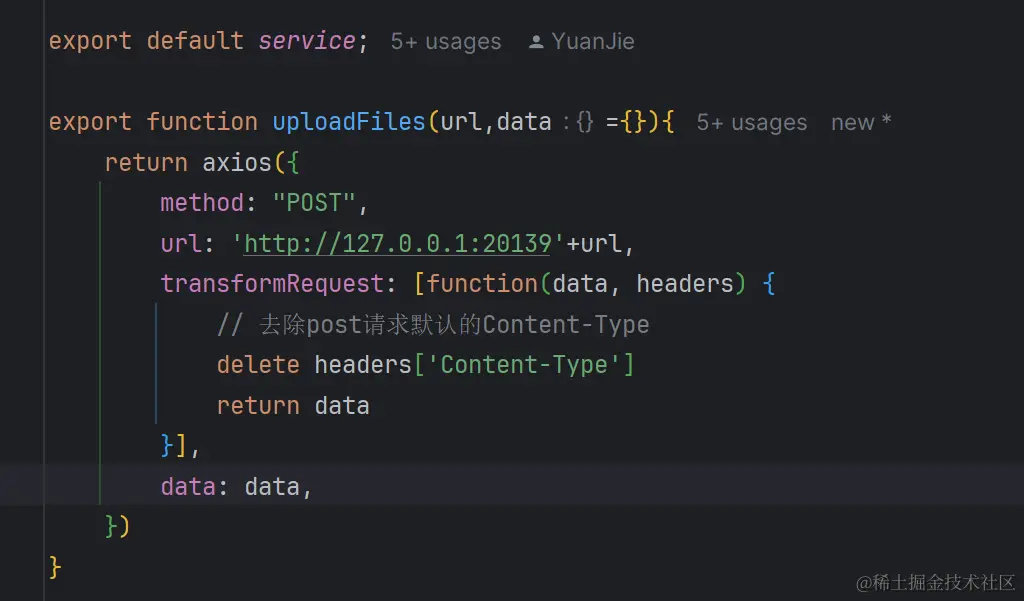Click the person icon before YuanJie

536,42
